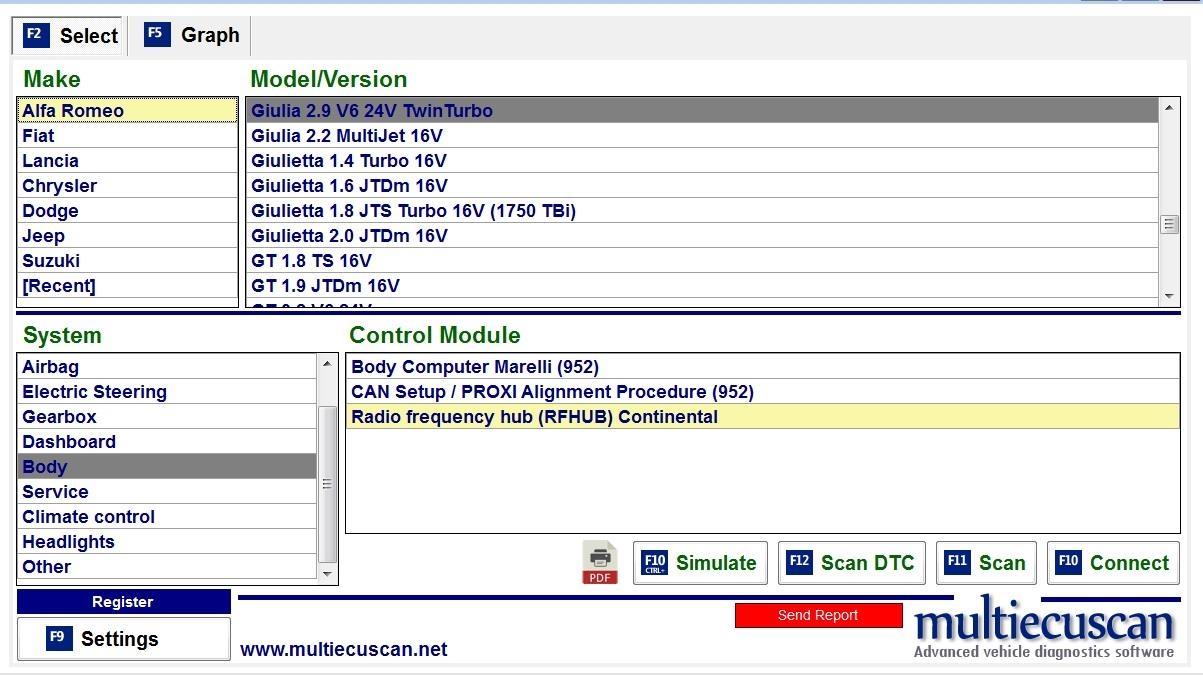Choose Lancia make
Screen dimensions: 1203x675
(127, 161)
